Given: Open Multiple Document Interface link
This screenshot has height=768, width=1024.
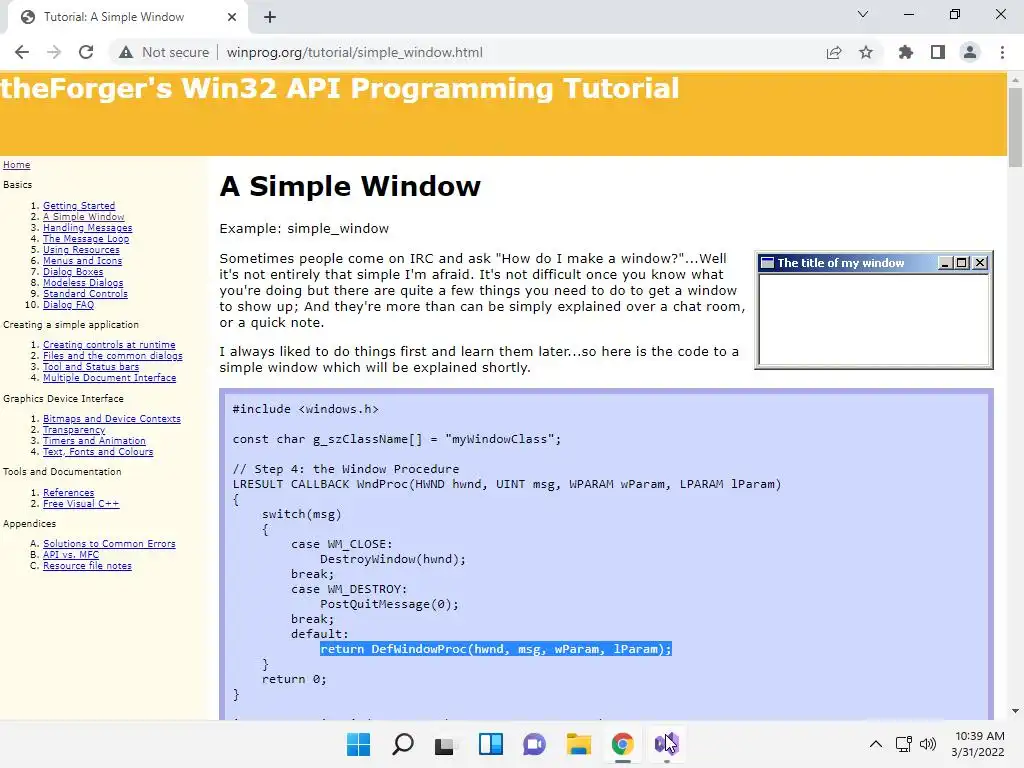Looking at the screenshot, I should (x=110, y=378).
